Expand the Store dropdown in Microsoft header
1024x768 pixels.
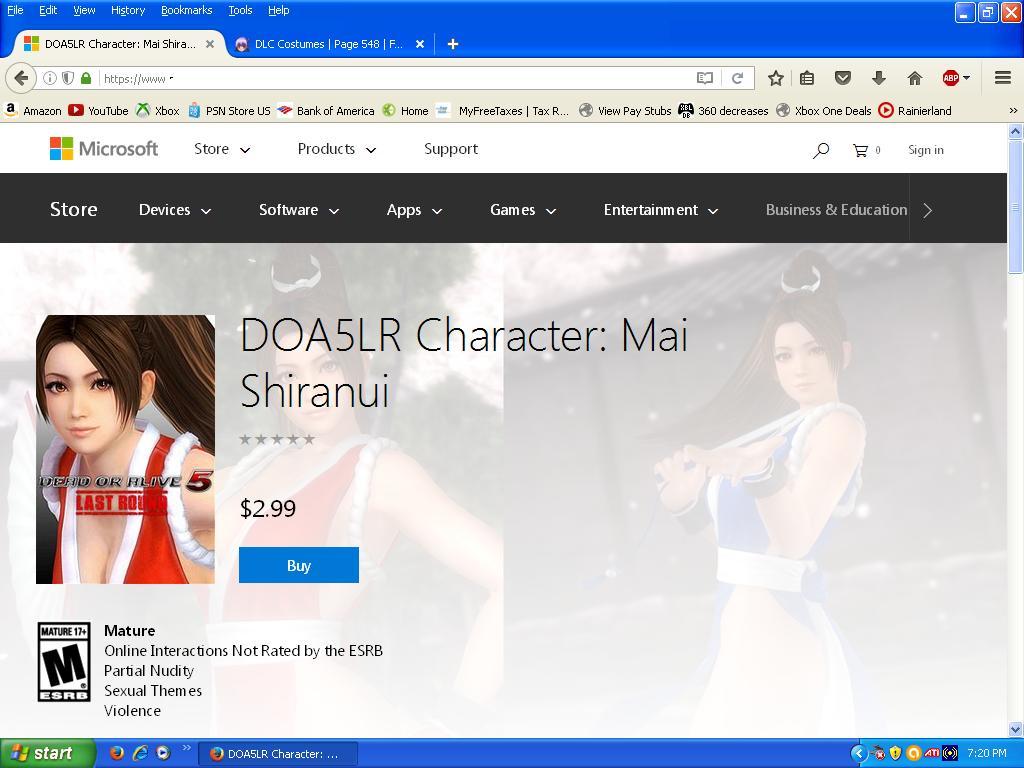pyautogui.click(x=222, y=149)
